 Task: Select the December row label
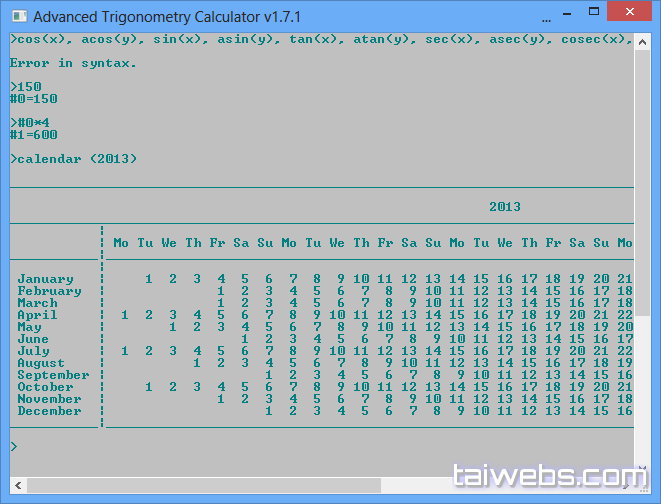click(49, 411)
